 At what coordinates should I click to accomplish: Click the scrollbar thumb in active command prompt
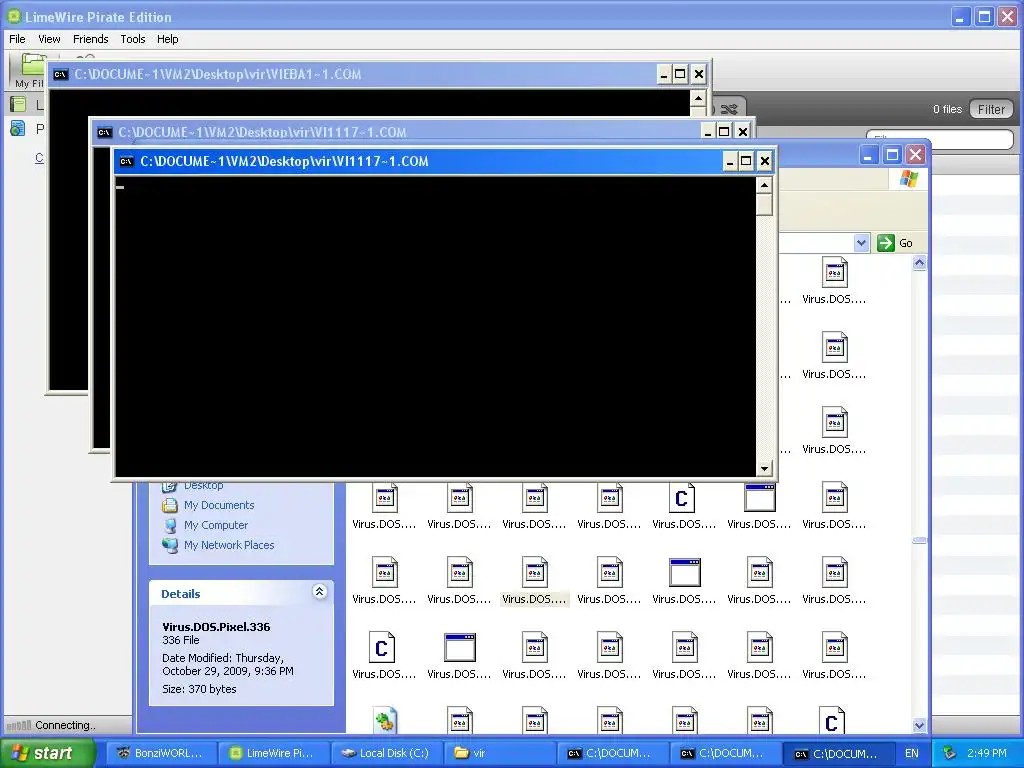point(764,204)
